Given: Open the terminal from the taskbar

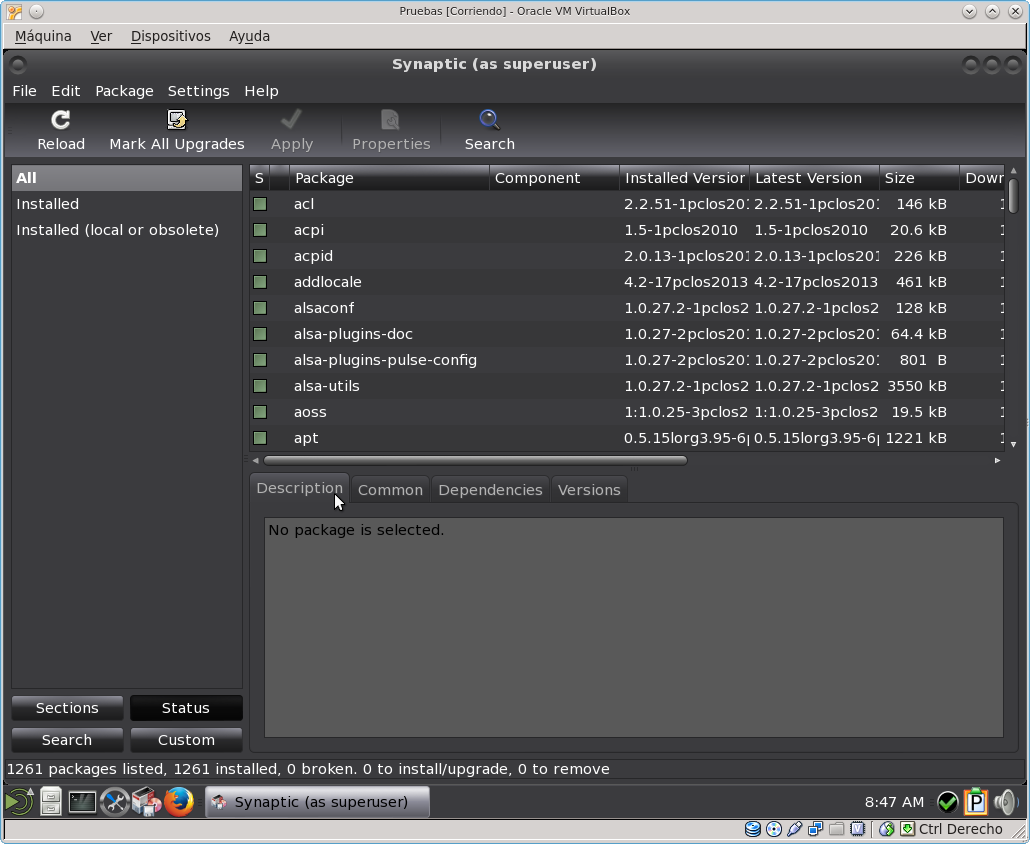Looking at the screenshot, I should click(82, 801).
